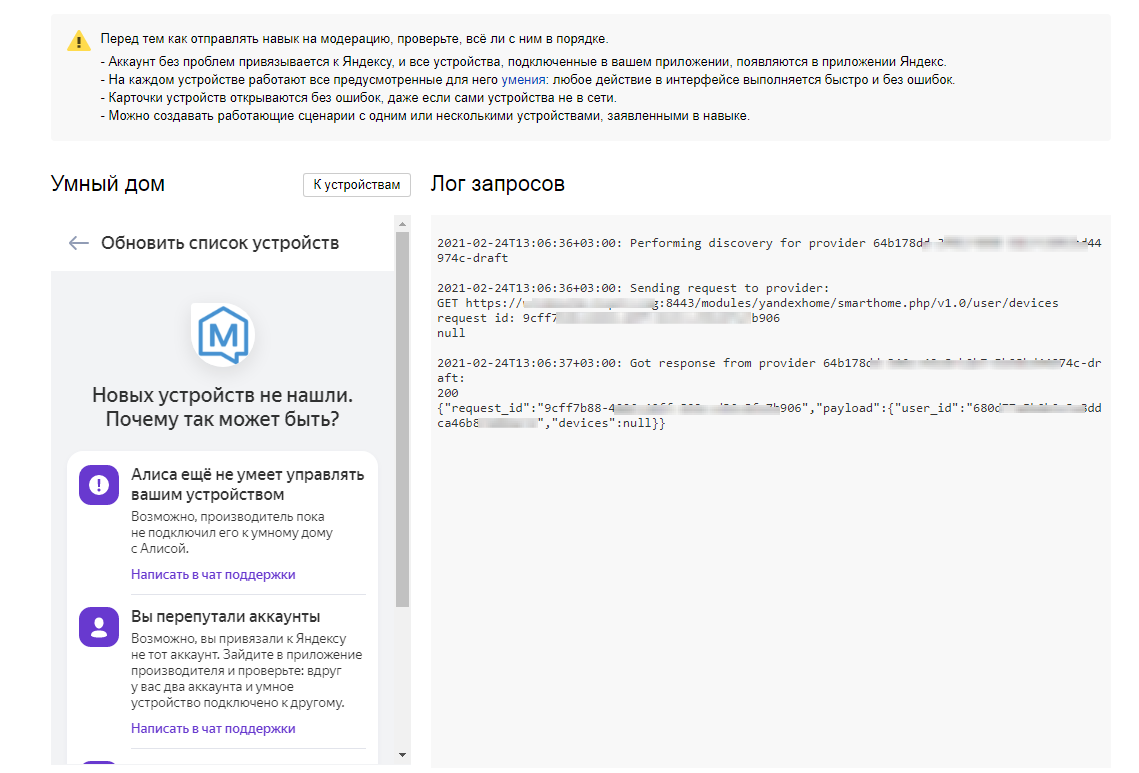Follow the умения link in the notice
The image size is (1139, 773).
[x=523, y=80]
